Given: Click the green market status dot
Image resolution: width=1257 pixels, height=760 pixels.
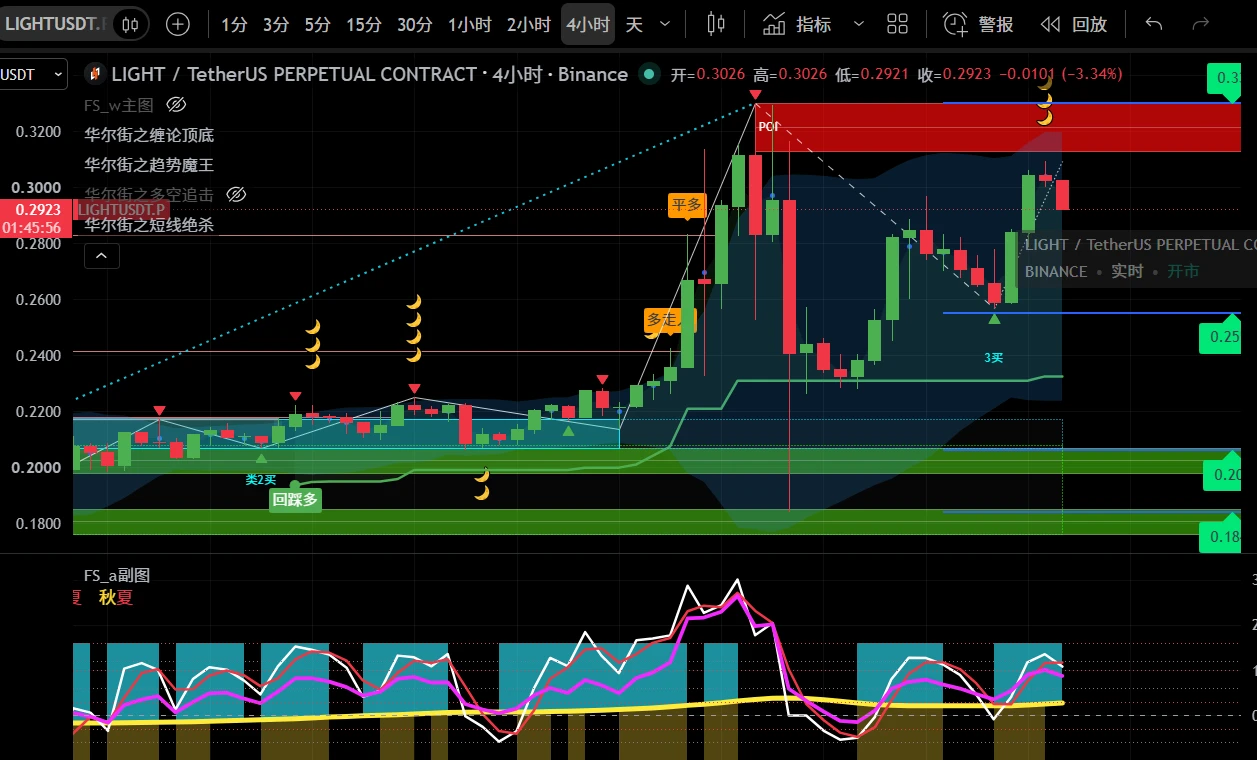Looking at the screenshot, I should [649, 74].
